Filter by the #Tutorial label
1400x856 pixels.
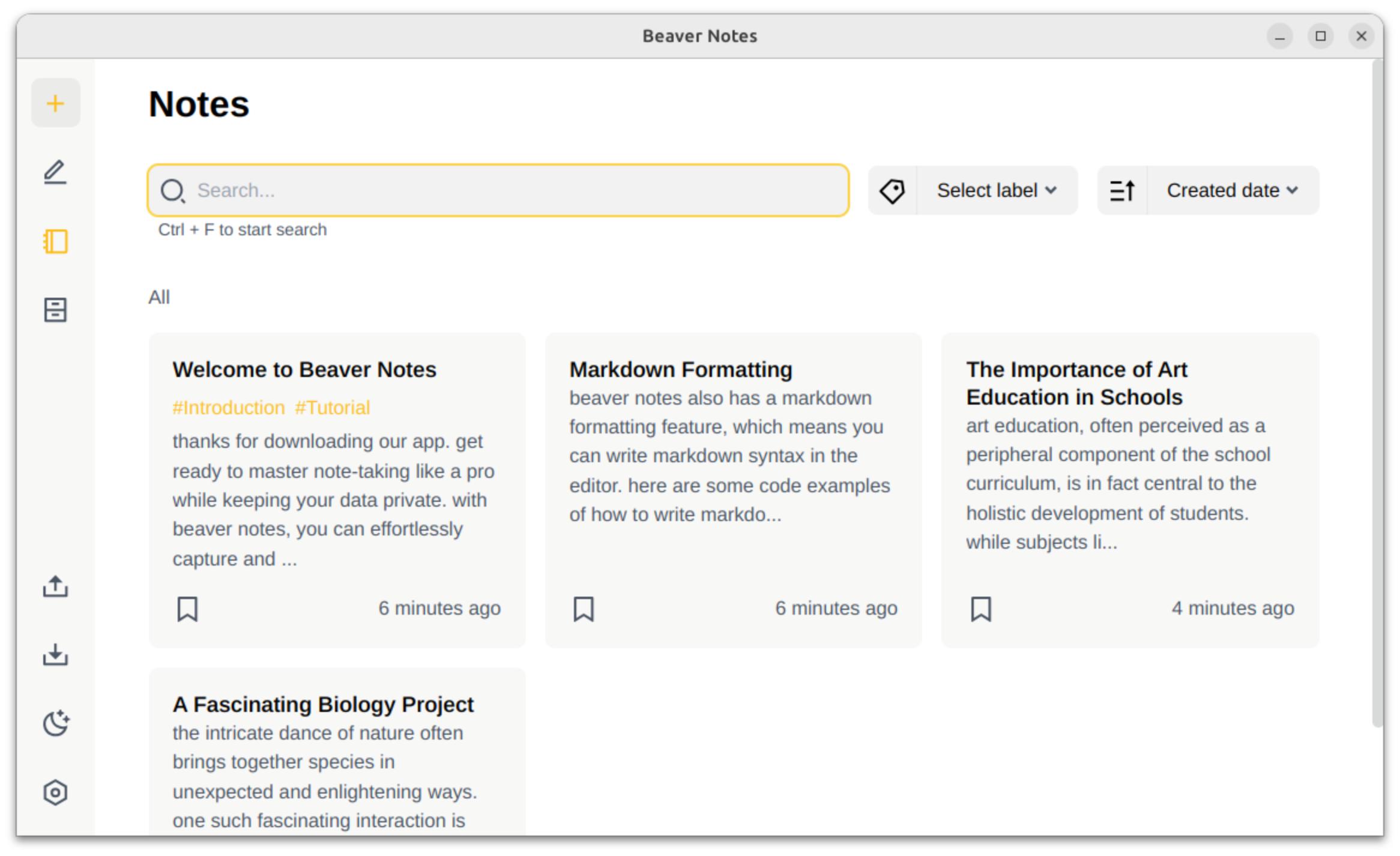click(332, 408)
